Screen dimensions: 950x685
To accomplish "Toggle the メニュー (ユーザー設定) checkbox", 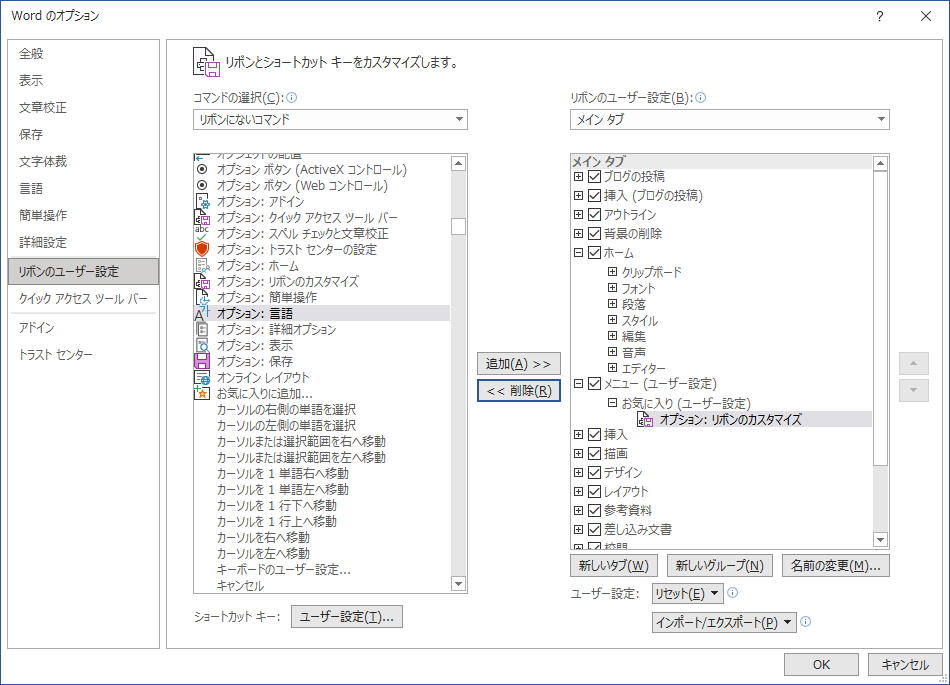I will click(594, 383).
